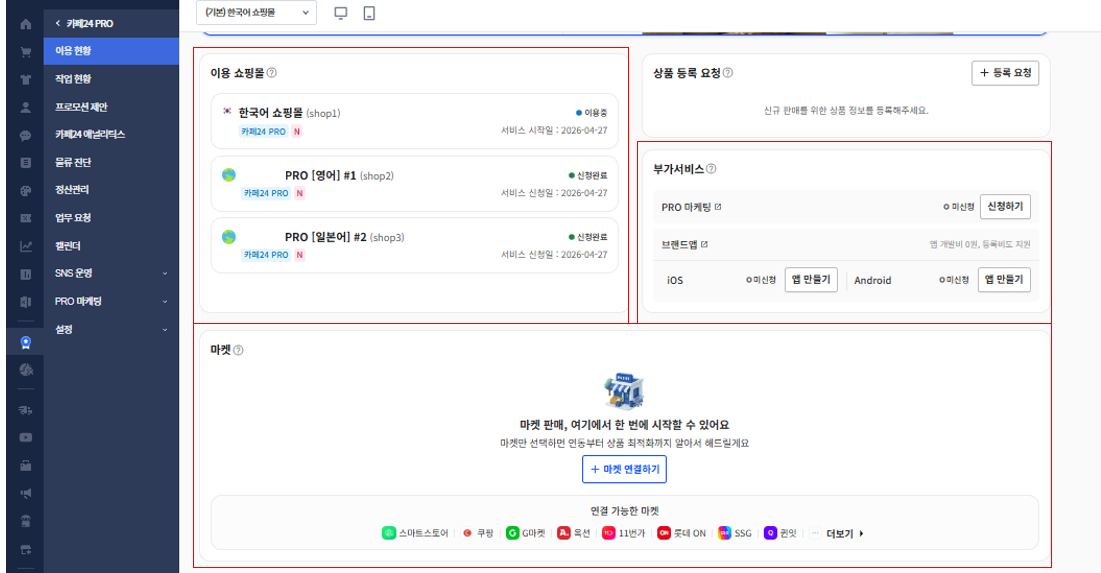The width and height of the screenshot is (1101, 573).
Task: Click the 쿠팡 market icon
Action: (467, 533)
